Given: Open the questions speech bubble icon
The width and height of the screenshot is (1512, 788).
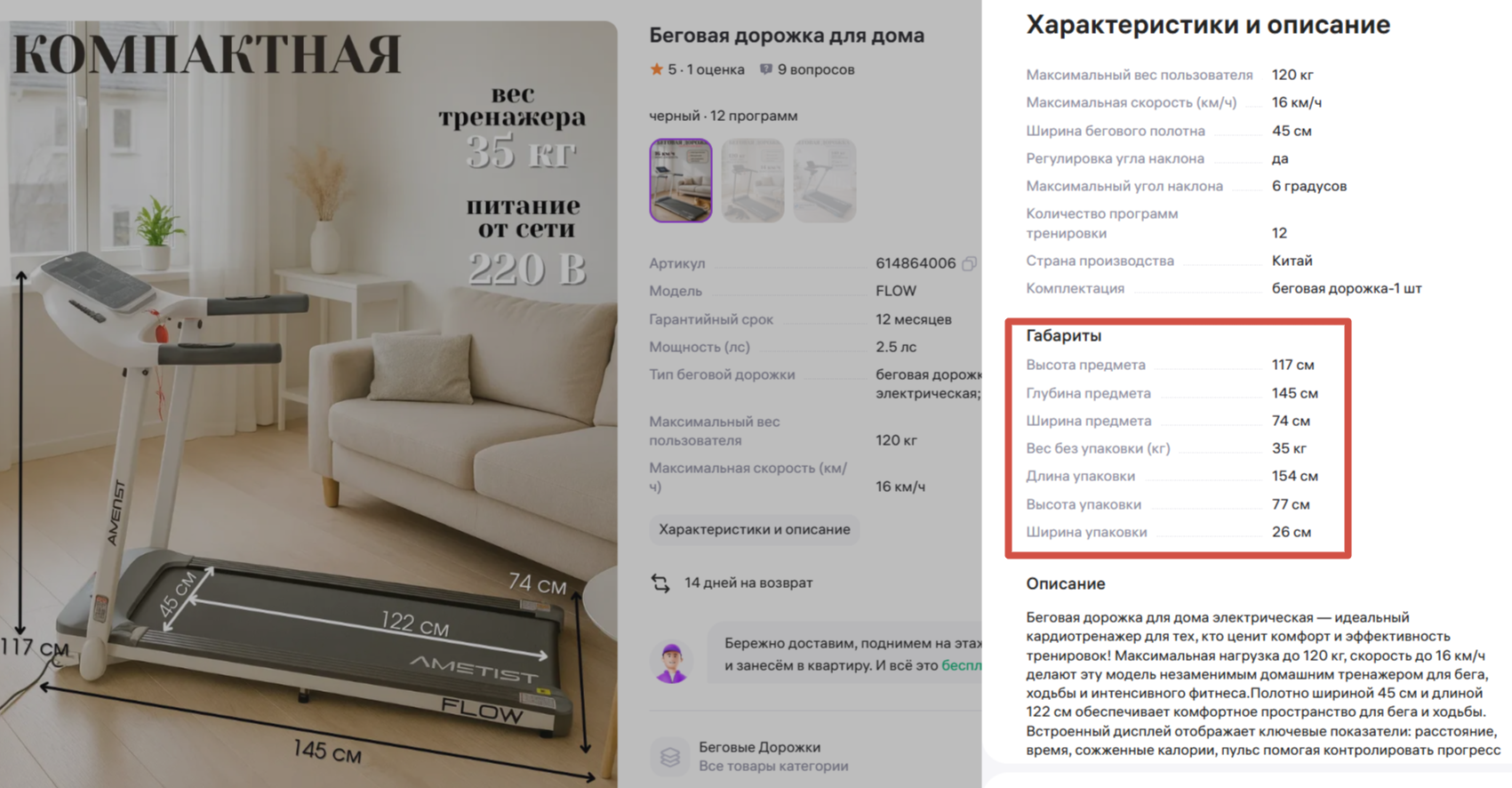Looking at the screenshot, I should [766, 69].
